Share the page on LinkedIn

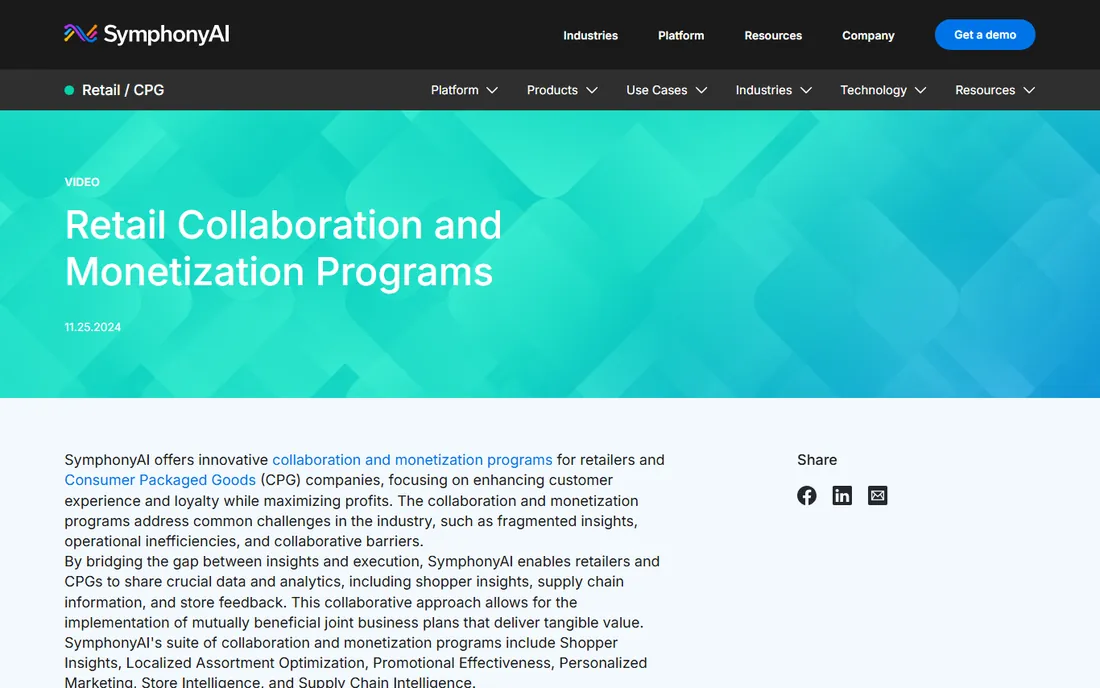pyautogui.click(x=842, y=496)
